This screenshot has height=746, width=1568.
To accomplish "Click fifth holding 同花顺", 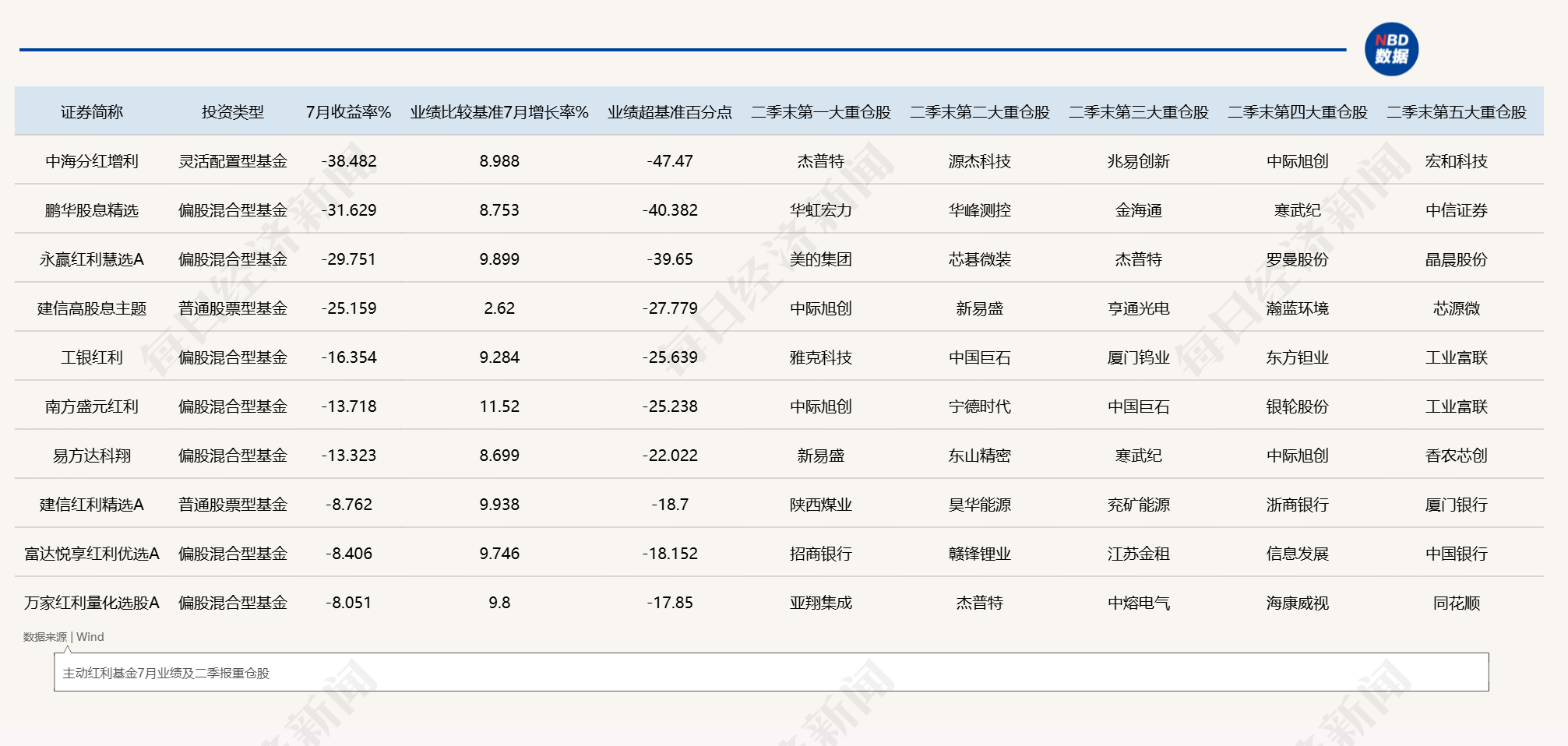I will (x=1457, y=603).
